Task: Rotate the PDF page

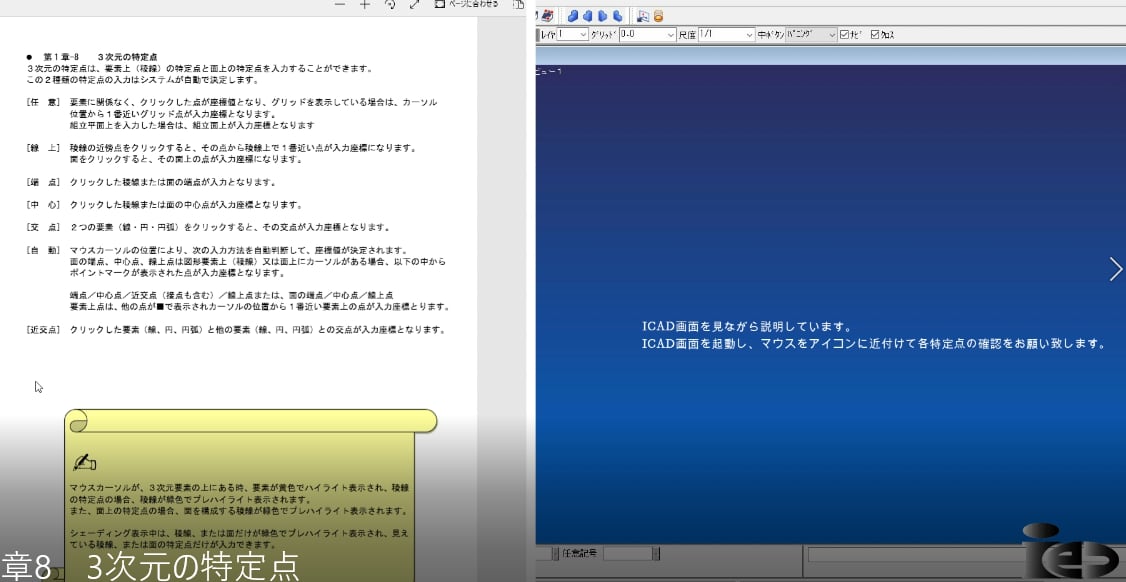Action: point(391,5)
